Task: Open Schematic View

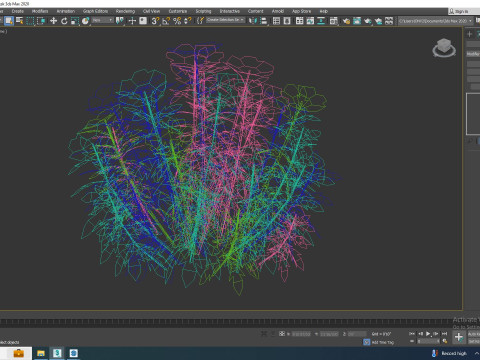Action: [x=321, y=21]
